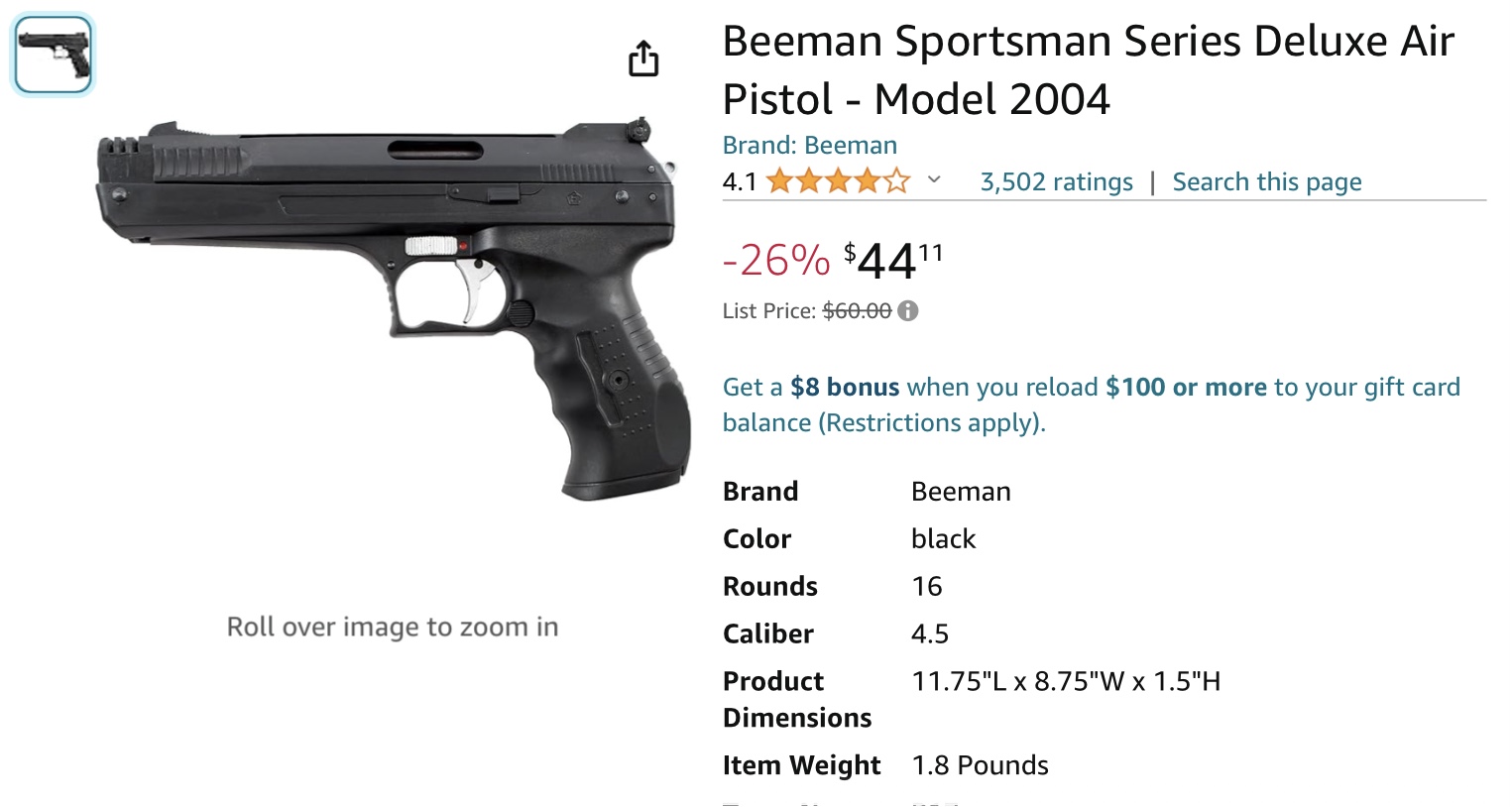Click the star rating icons
The width and height of the screenshot is (1512, 807).
[838, 181]
